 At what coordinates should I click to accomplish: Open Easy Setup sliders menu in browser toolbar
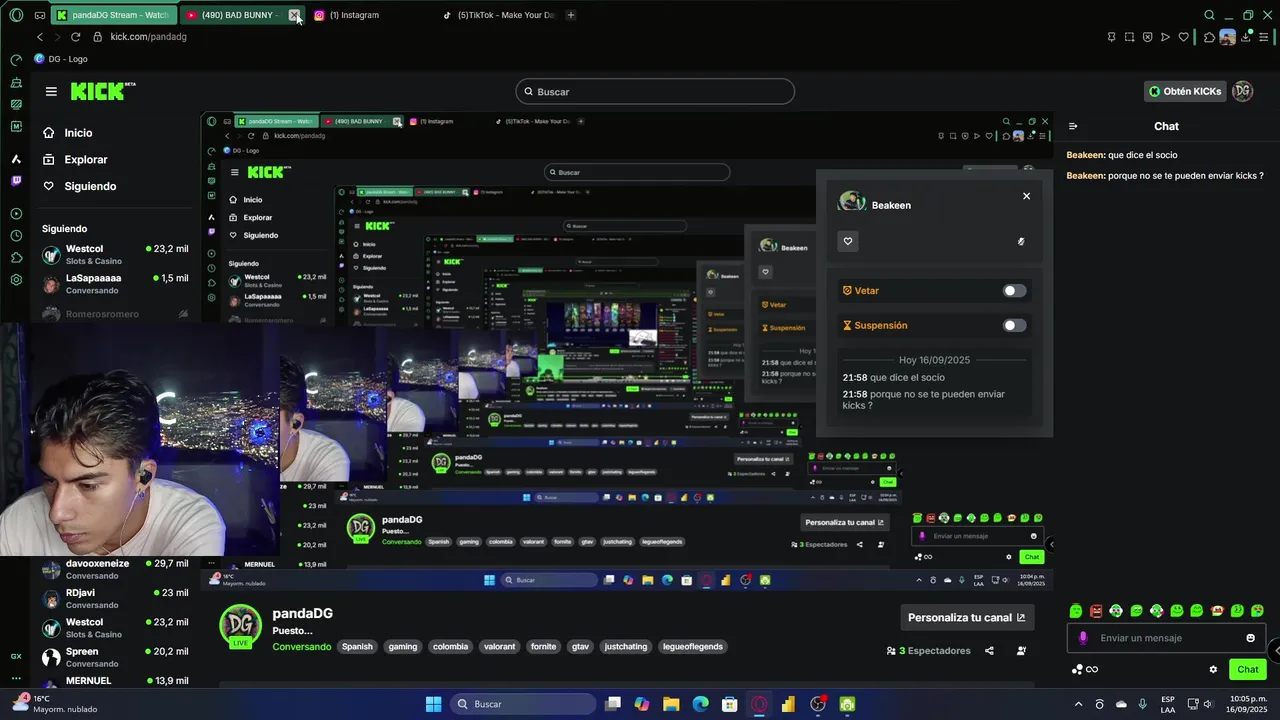pos(1264,37)
